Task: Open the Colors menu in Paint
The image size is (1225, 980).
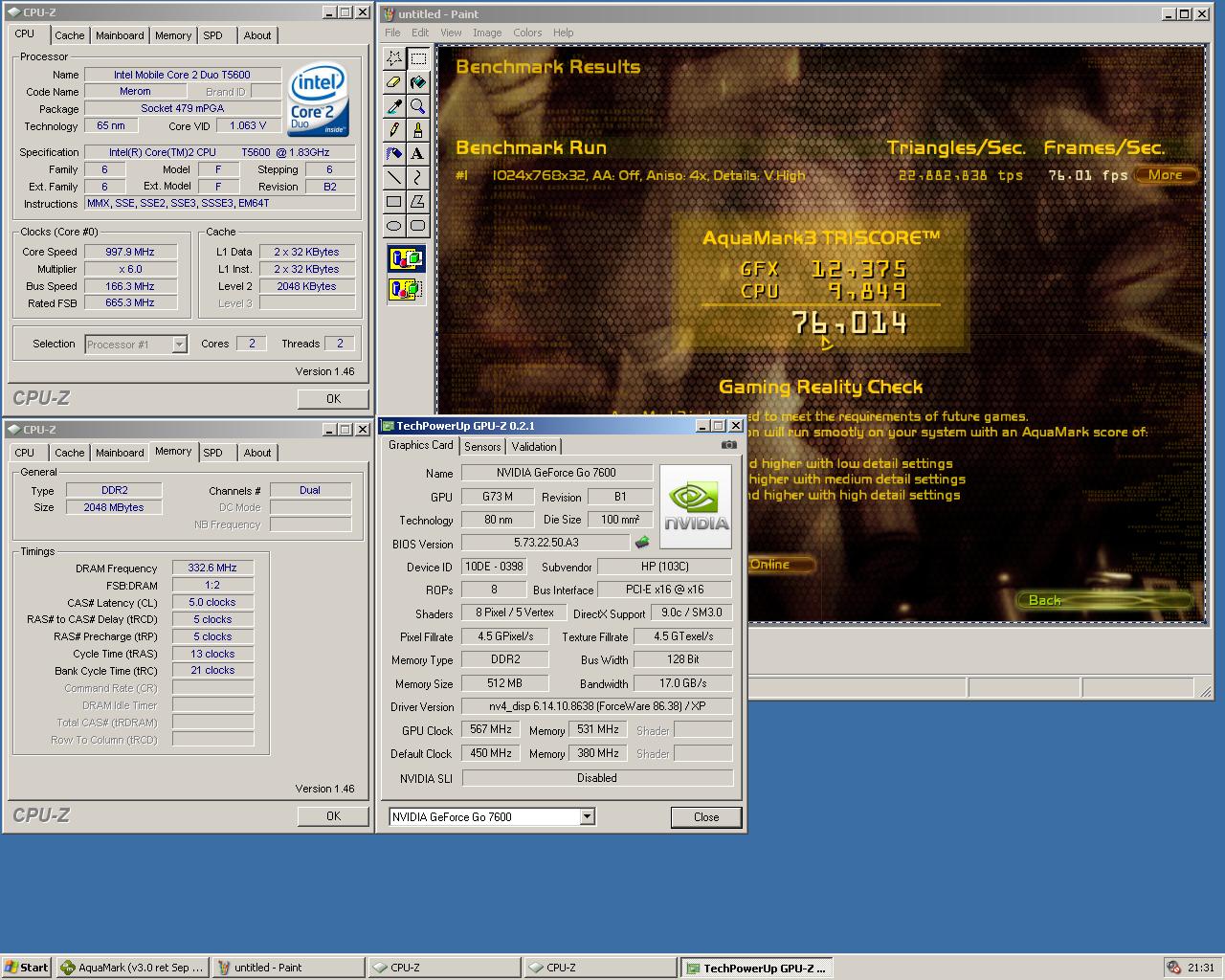Action: pyautogui.click(x=527, y=33)
